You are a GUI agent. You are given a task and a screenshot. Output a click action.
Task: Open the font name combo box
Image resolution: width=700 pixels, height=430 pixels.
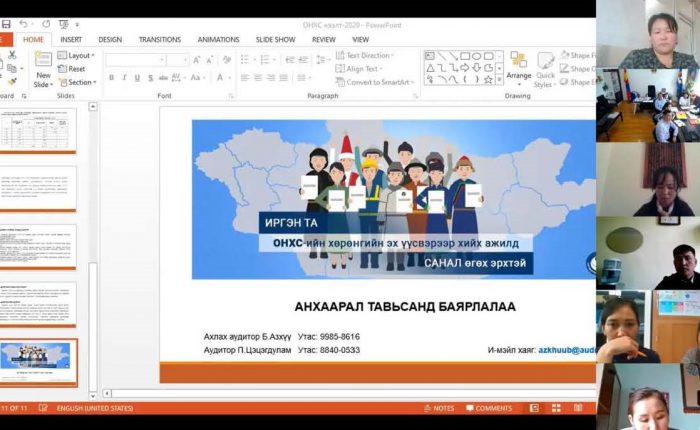tap(136, 59)
